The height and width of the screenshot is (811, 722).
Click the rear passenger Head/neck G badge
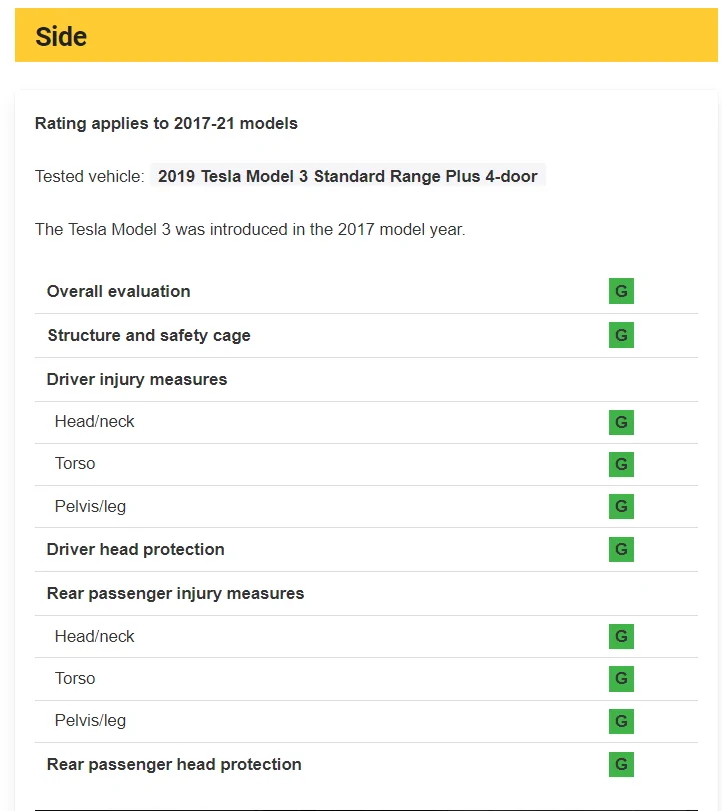[x=621, y=636]
